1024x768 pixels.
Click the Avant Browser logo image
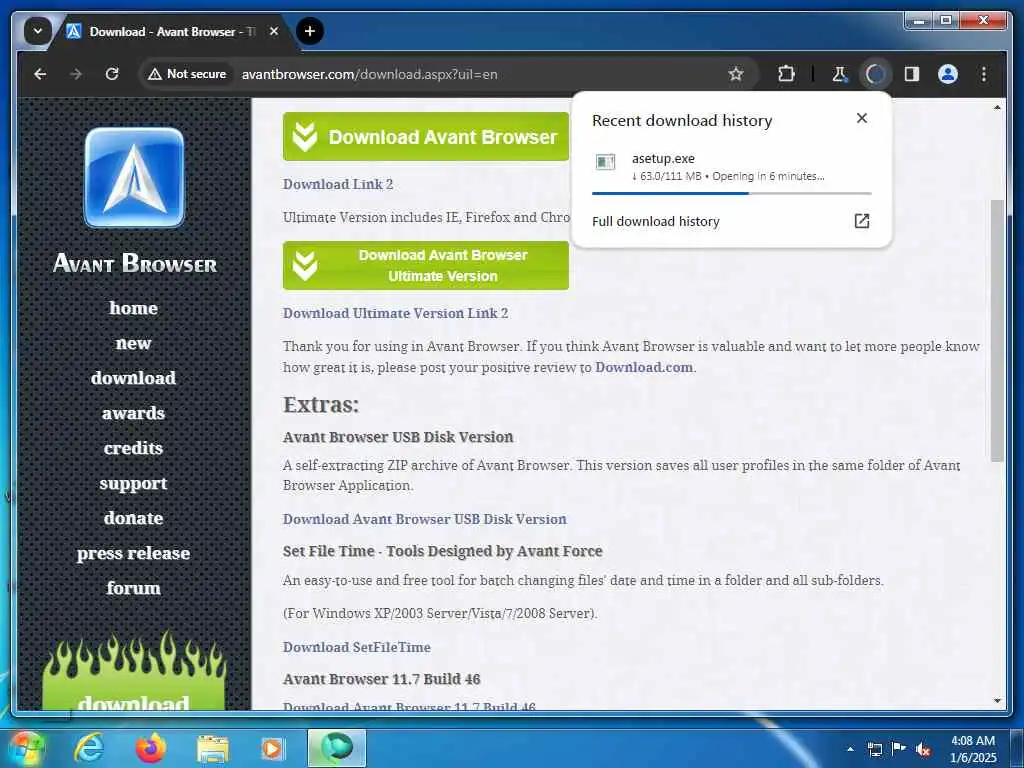point(134,178)
